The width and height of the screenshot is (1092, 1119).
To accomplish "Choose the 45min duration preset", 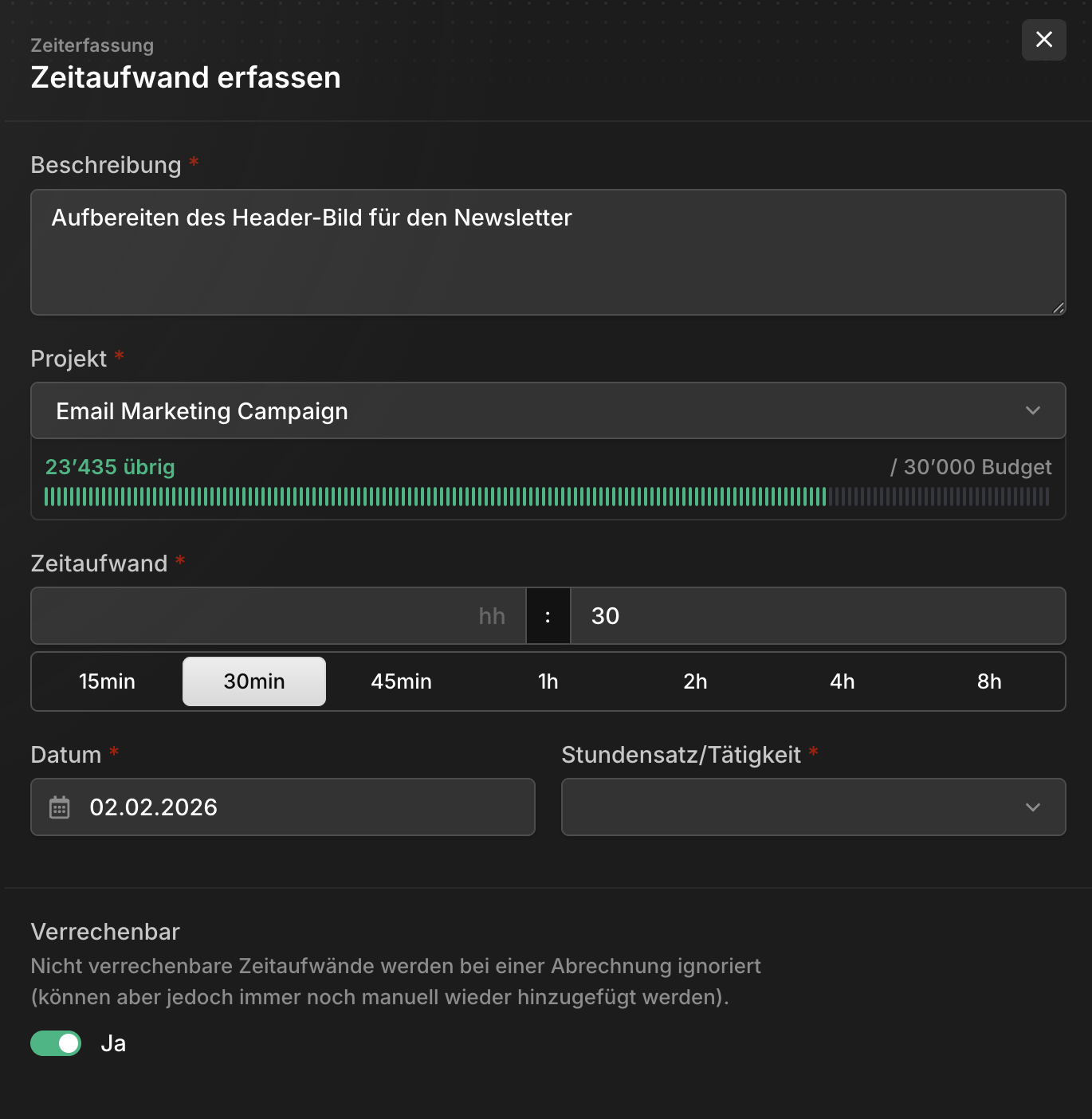I will tap(401, 681).
